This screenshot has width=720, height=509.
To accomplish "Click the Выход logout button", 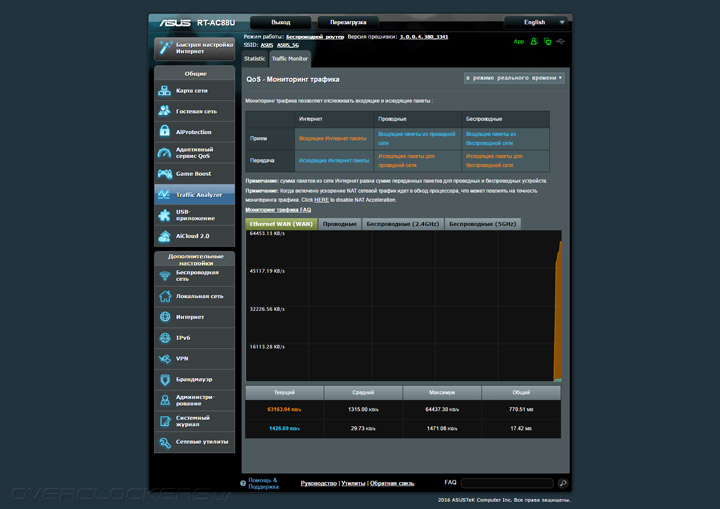I will pyautogui.click(x=281, y=22).
